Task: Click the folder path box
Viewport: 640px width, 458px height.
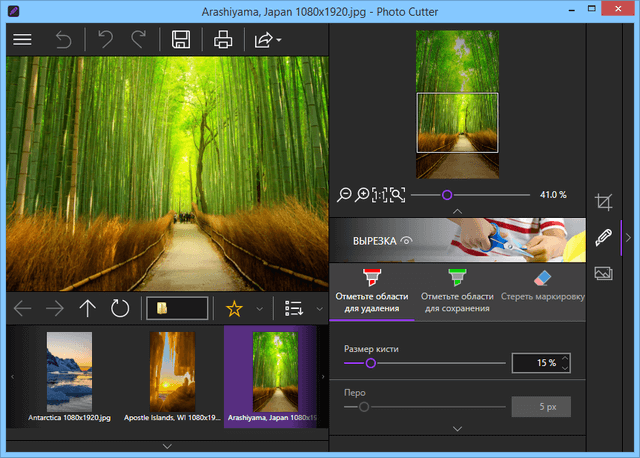Action: (177, 308)
